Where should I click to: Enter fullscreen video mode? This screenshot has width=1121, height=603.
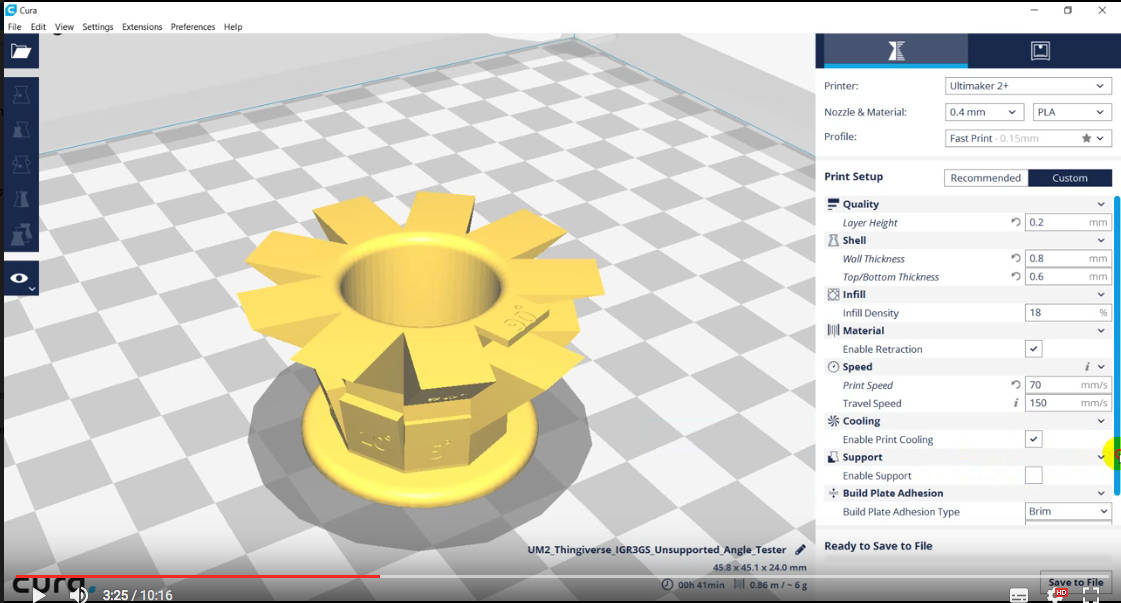[x=1091, y=594]
